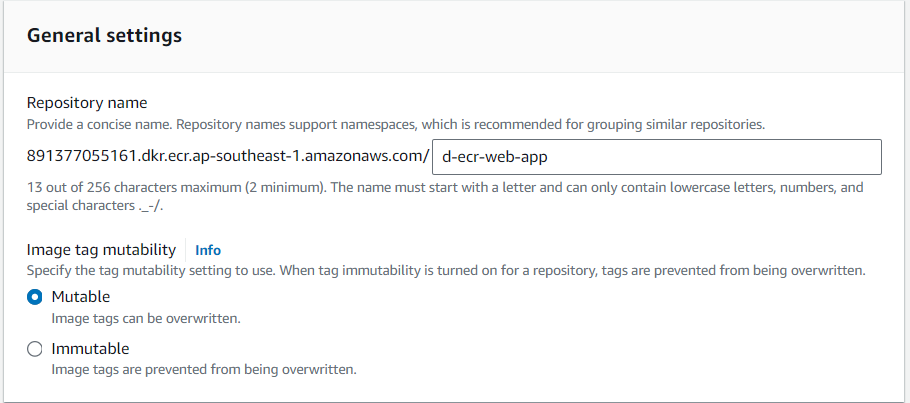Viewport: 910px width, 403px height.
Task: Click the Repository name input field
Action: 656,157
